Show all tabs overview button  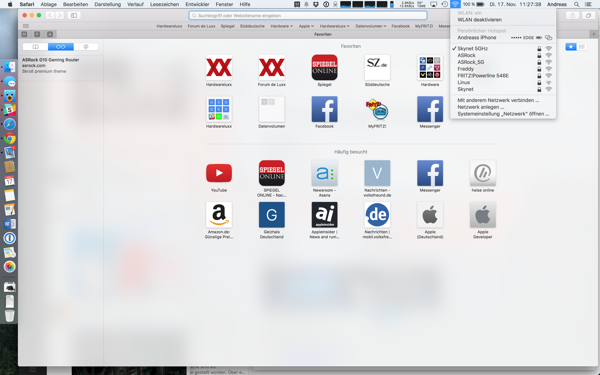588,15
